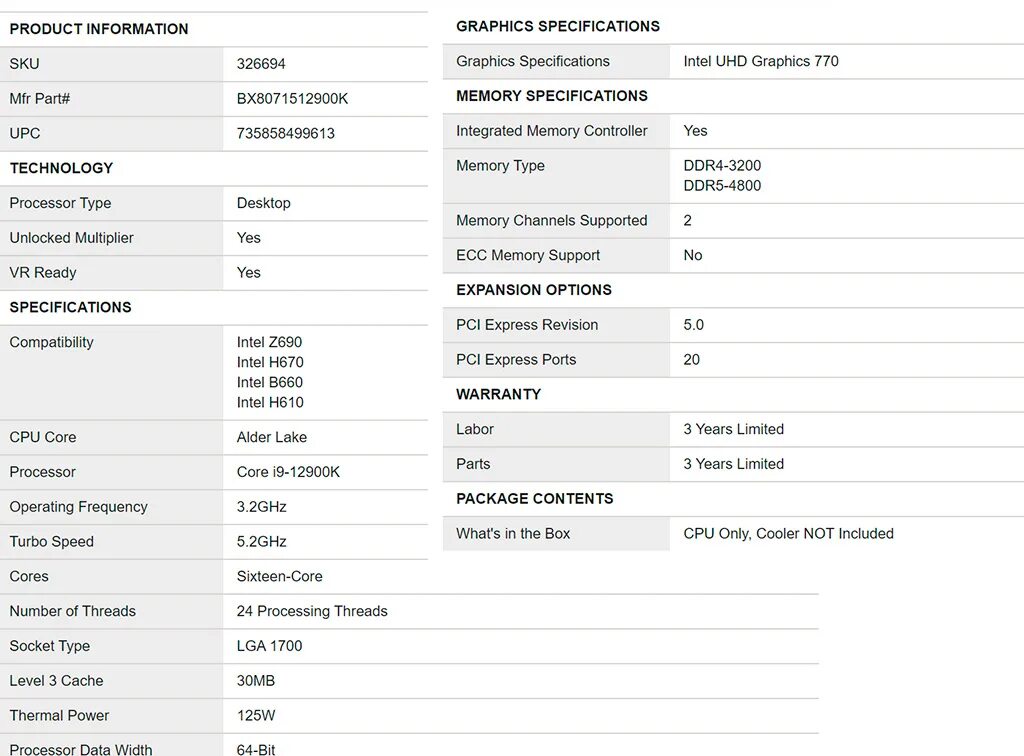
Task: Click the GRAPHICS SPECIFICATIONS heading
Action: 558,26
